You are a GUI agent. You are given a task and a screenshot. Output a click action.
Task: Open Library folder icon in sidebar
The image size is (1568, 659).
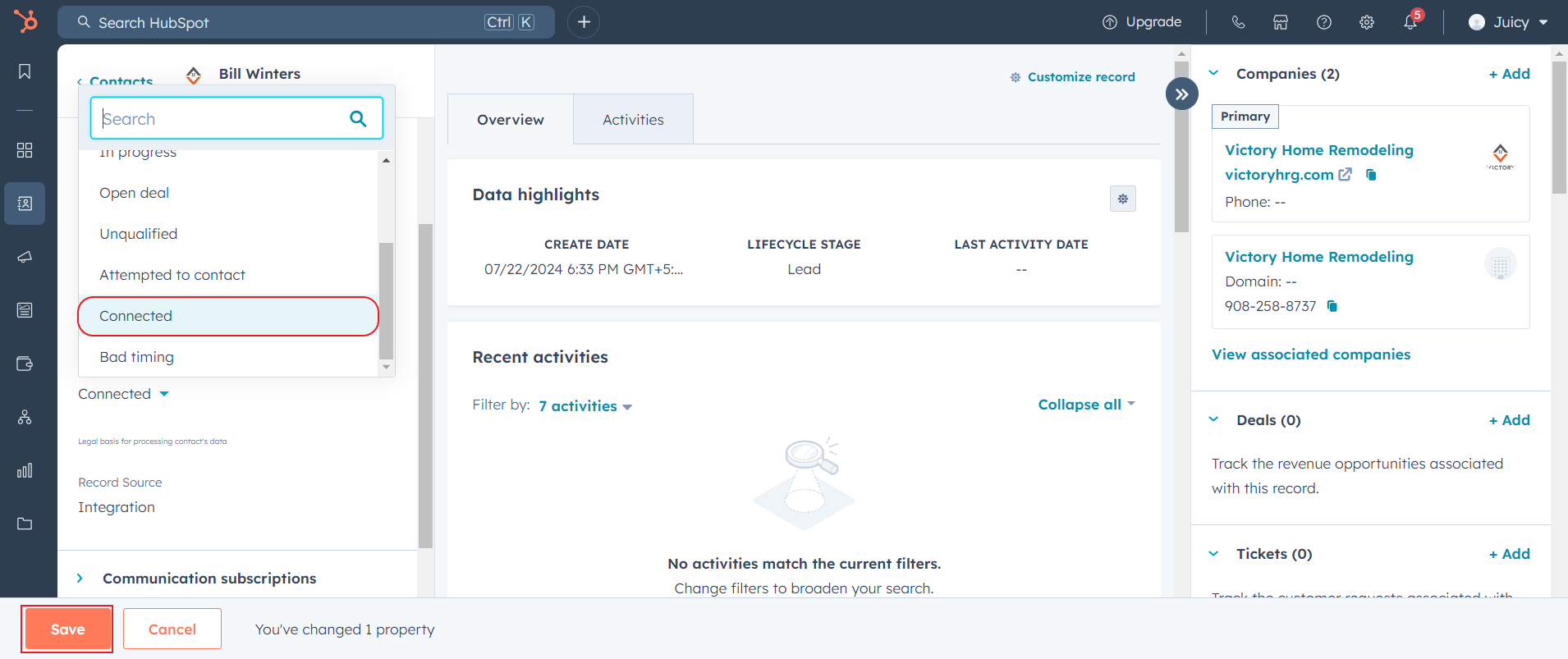[25, 524]
